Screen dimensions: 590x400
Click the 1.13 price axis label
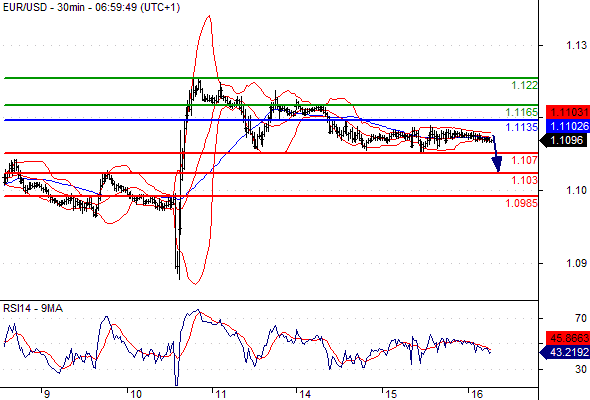[x=576, y=45]
